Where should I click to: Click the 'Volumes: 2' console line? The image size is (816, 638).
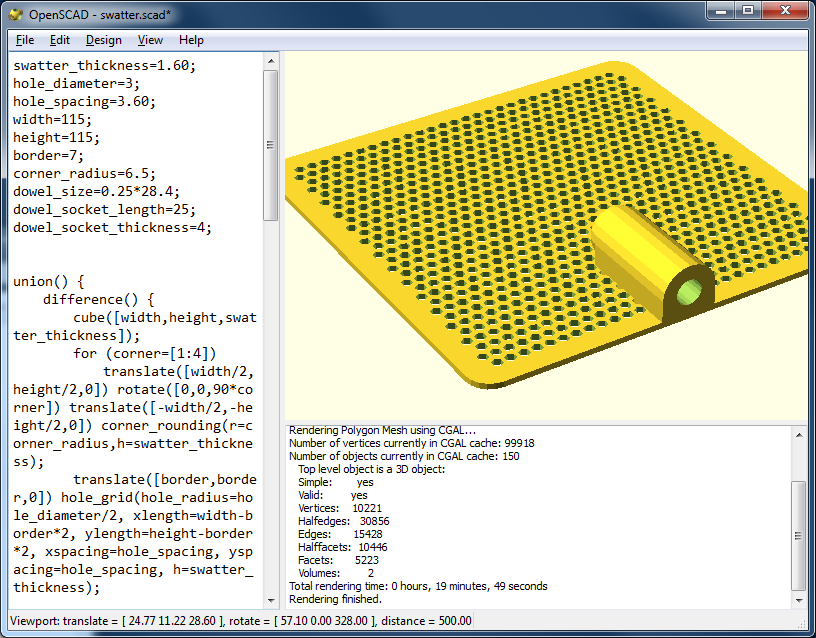pos(336,573)
